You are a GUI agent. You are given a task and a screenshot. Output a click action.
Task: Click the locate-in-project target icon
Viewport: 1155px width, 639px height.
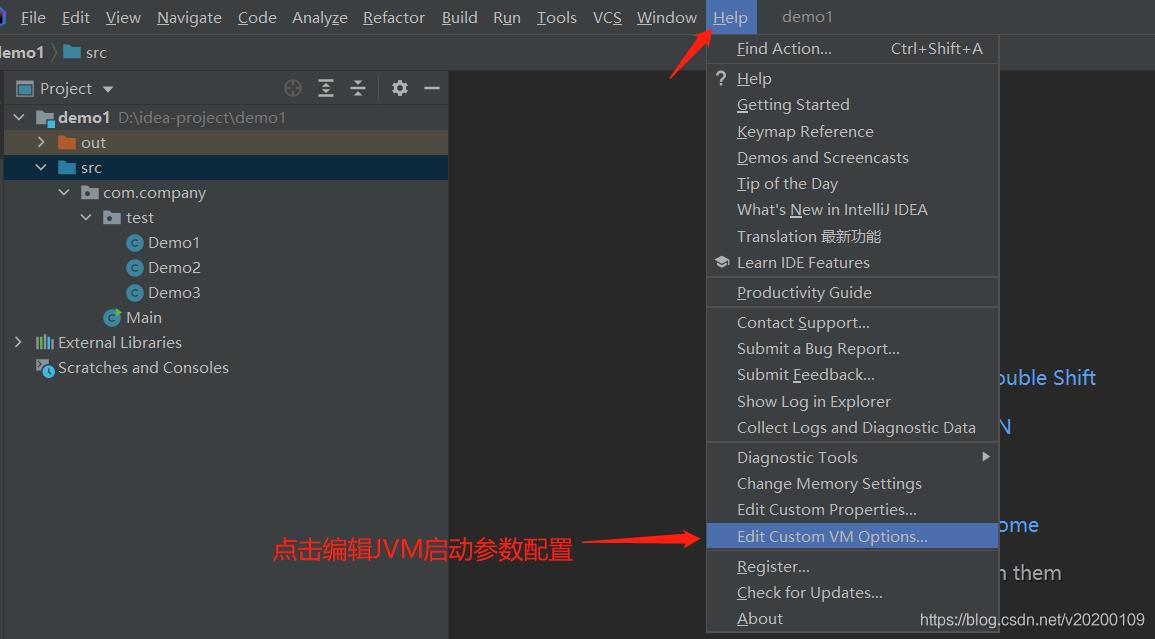coord(292,88)
